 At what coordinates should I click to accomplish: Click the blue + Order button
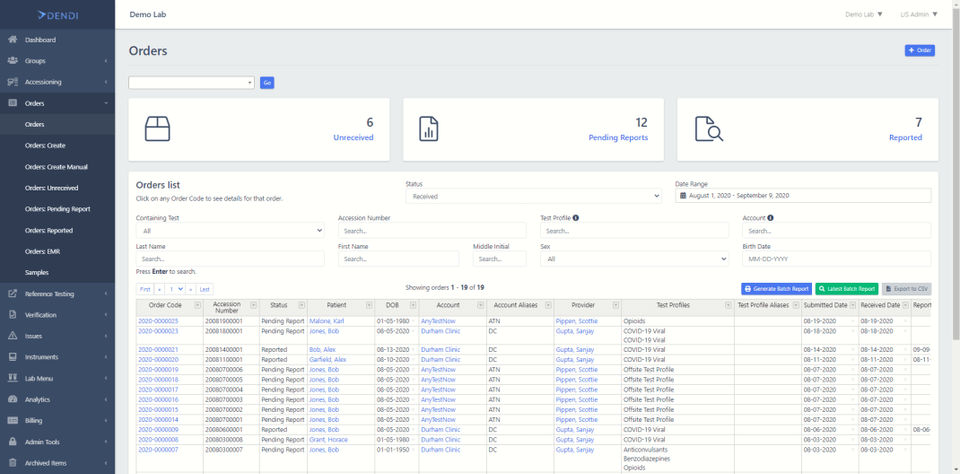[920, 50]
